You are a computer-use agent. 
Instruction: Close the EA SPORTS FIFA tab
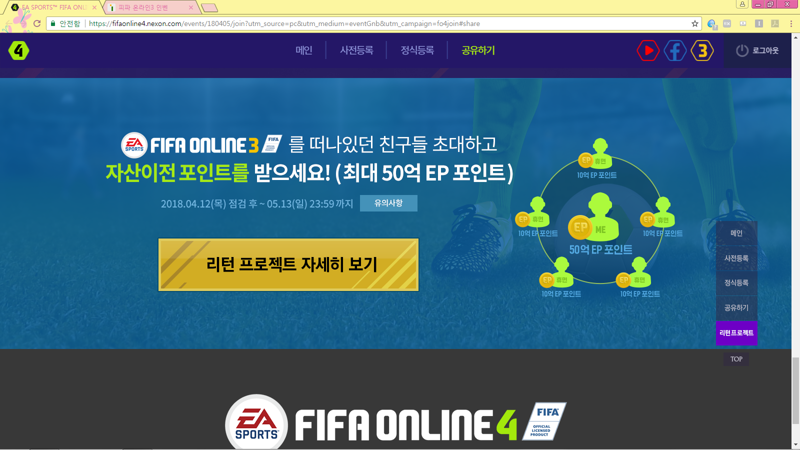click(x=94, y=8)
